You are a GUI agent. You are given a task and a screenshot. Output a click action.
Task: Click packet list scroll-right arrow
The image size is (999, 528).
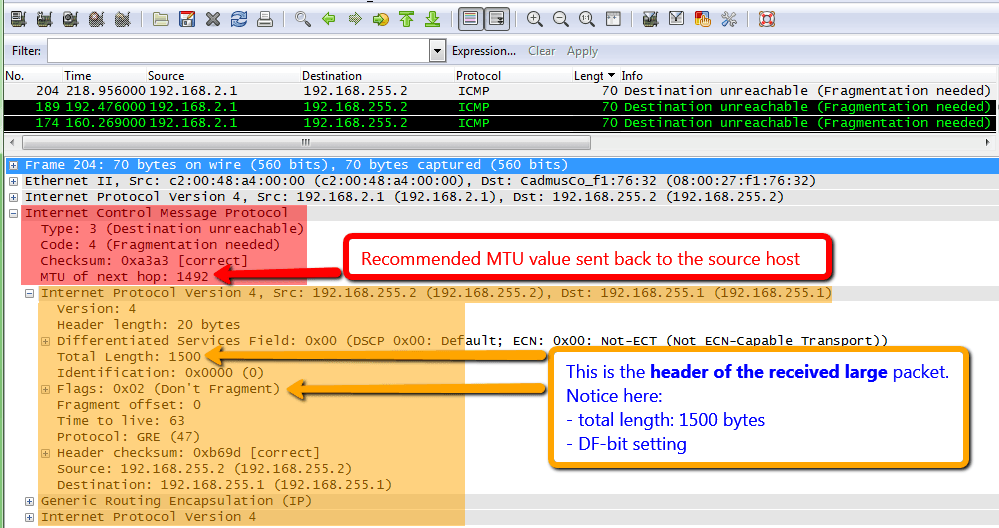click(x=988, y=142)
